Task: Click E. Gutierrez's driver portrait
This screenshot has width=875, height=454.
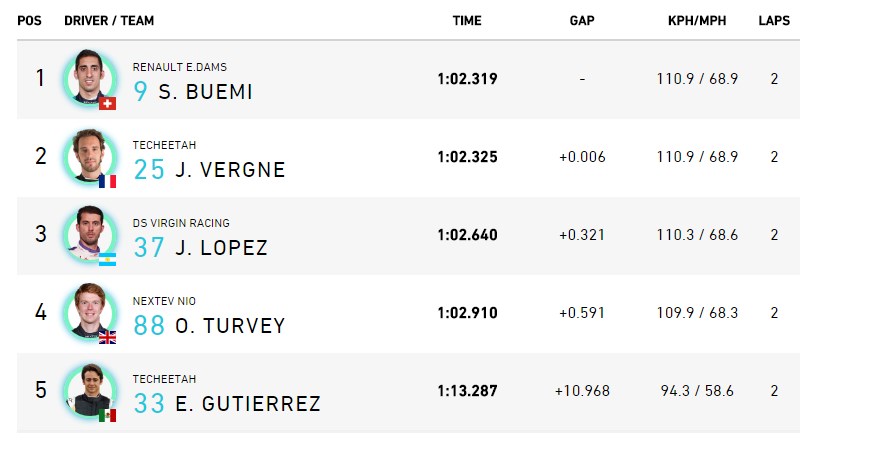Action: click(x=89, y=390)
